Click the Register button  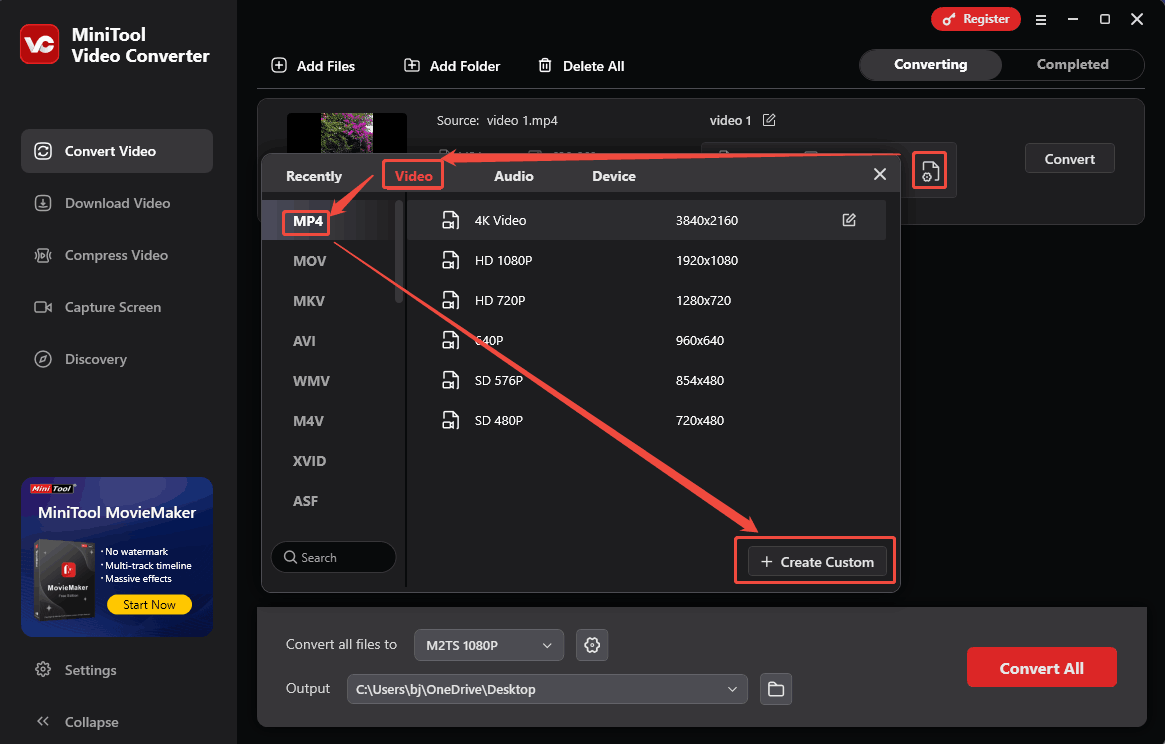pos(976,19)
